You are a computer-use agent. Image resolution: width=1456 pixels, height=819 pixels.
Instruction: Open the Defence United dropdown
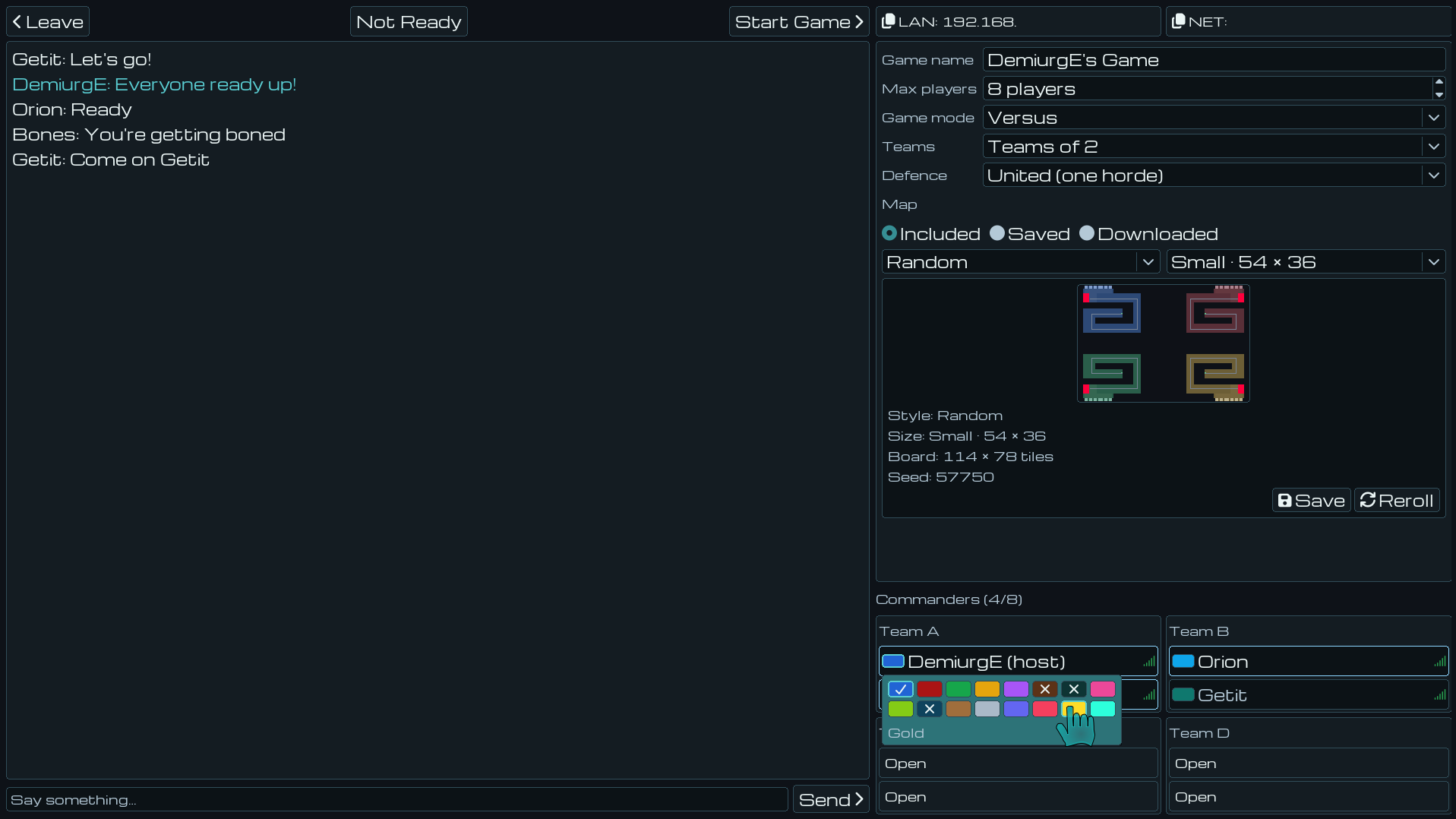[x=1214, y=175]
